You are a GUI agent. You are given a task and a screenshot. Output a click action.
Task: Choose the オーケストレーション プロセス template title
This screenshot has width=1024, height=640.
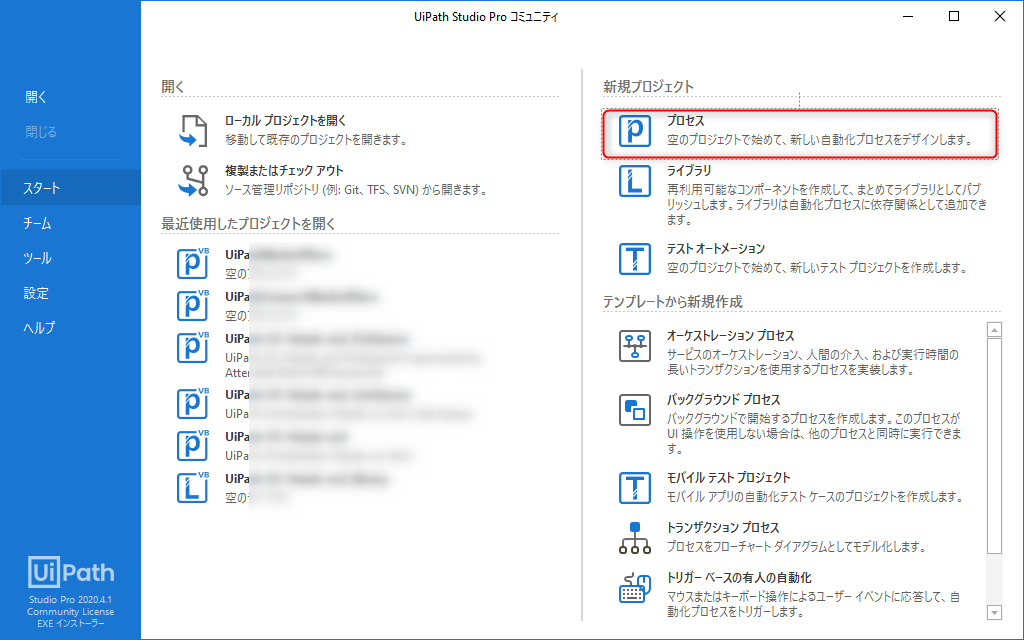[x=730, y=336]
